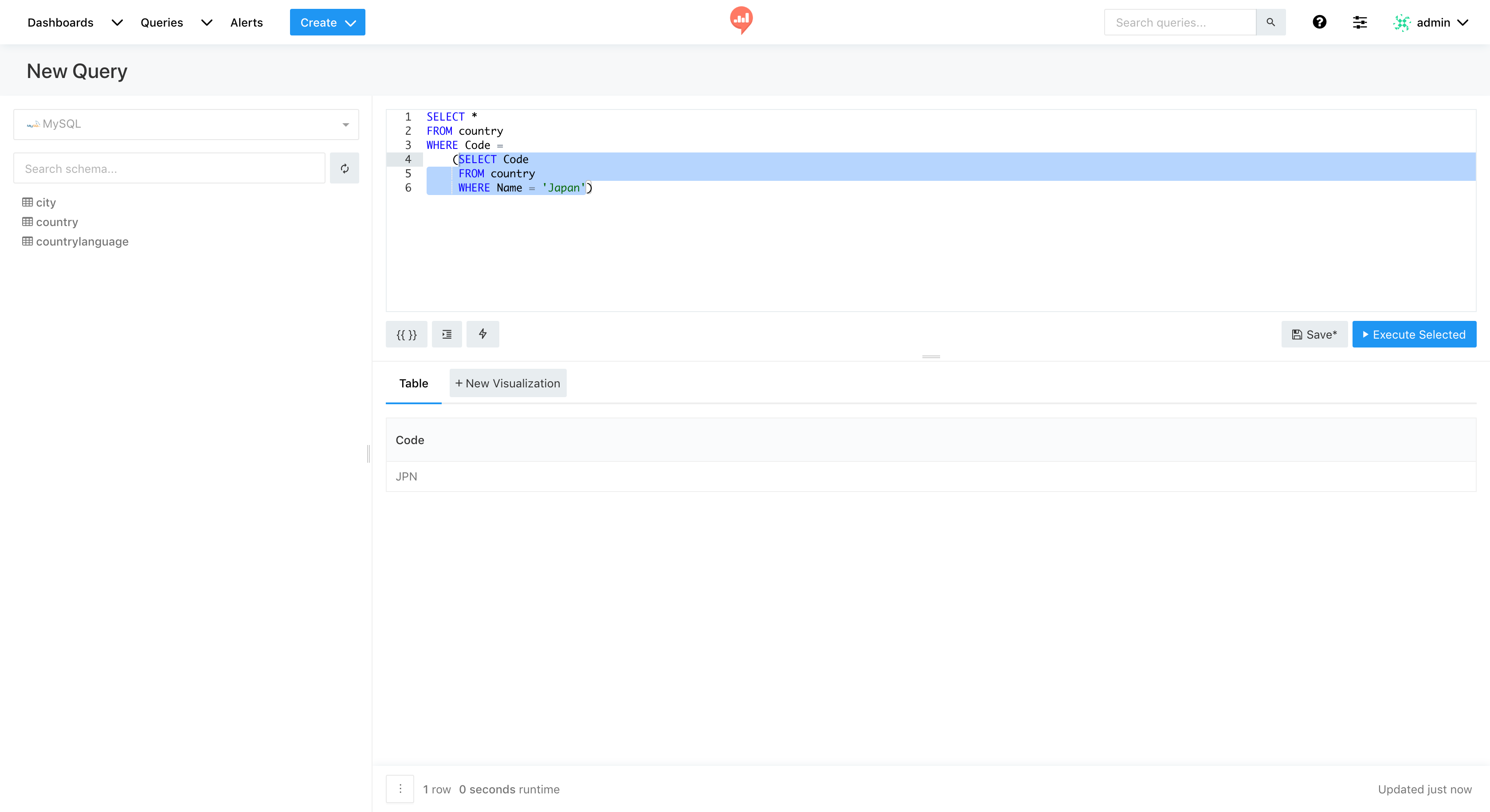The width and height of the screenshot is (1490, 812).
Task: Expand the Queries dropdown chevron
Action: 207,23
